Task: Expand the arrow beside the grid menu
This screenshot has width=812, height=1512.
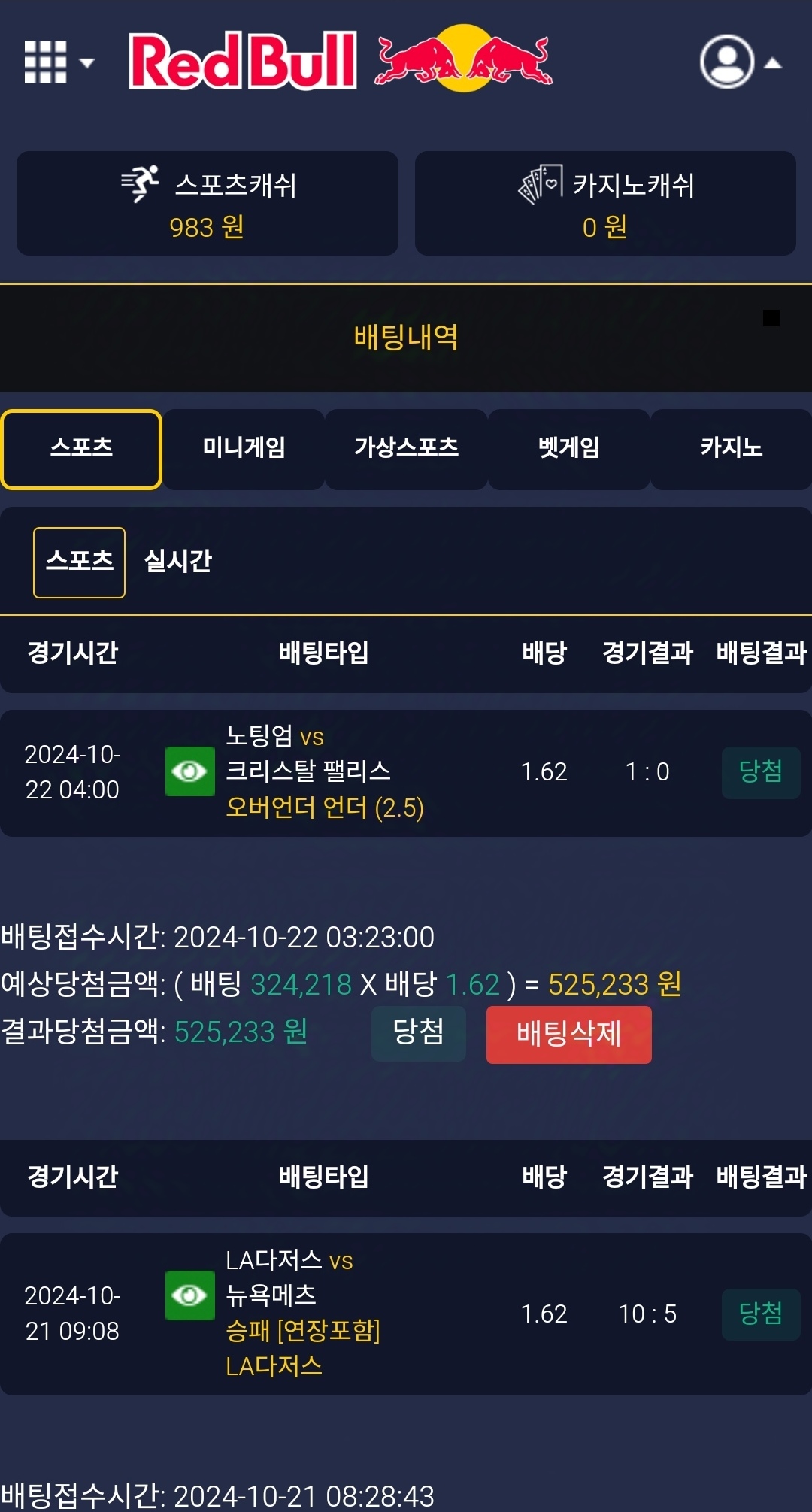Action: (x=87, y=62)
